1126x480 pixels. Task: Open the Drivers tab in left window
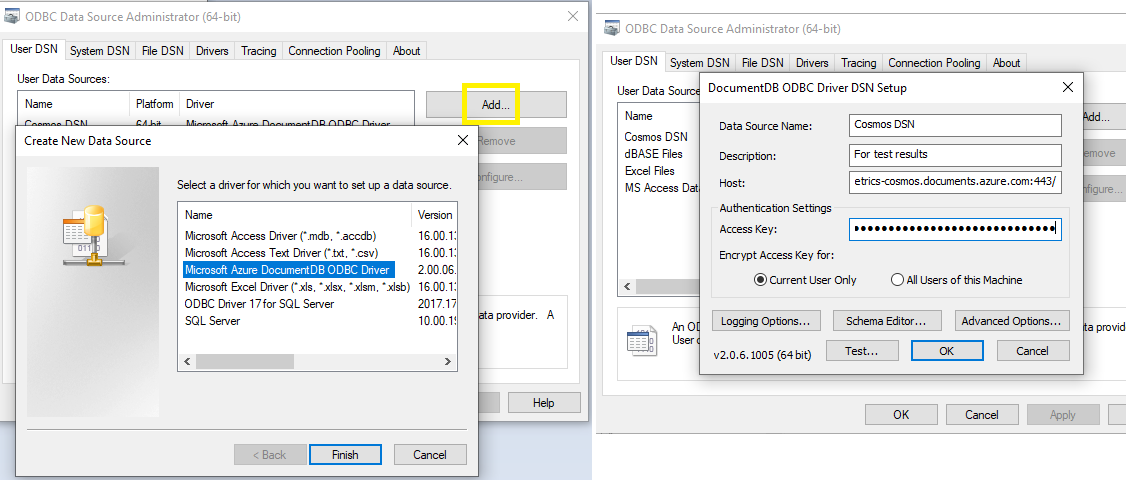tap(212, 51)
